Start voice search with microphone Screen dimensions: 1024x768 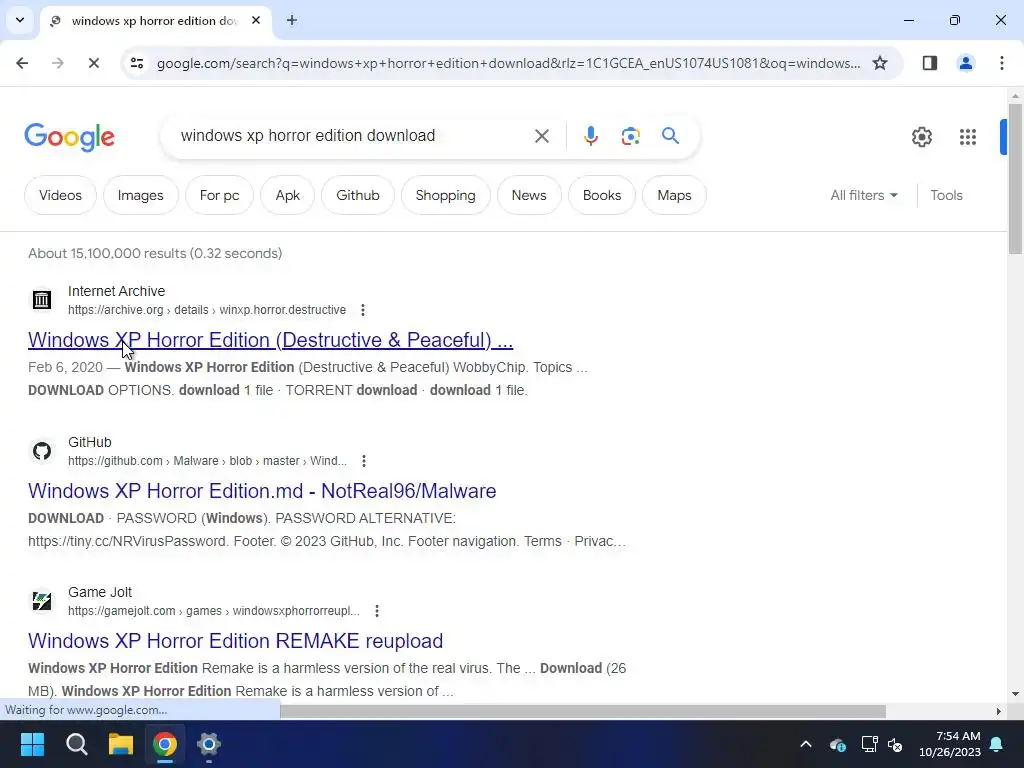(590, 136)
